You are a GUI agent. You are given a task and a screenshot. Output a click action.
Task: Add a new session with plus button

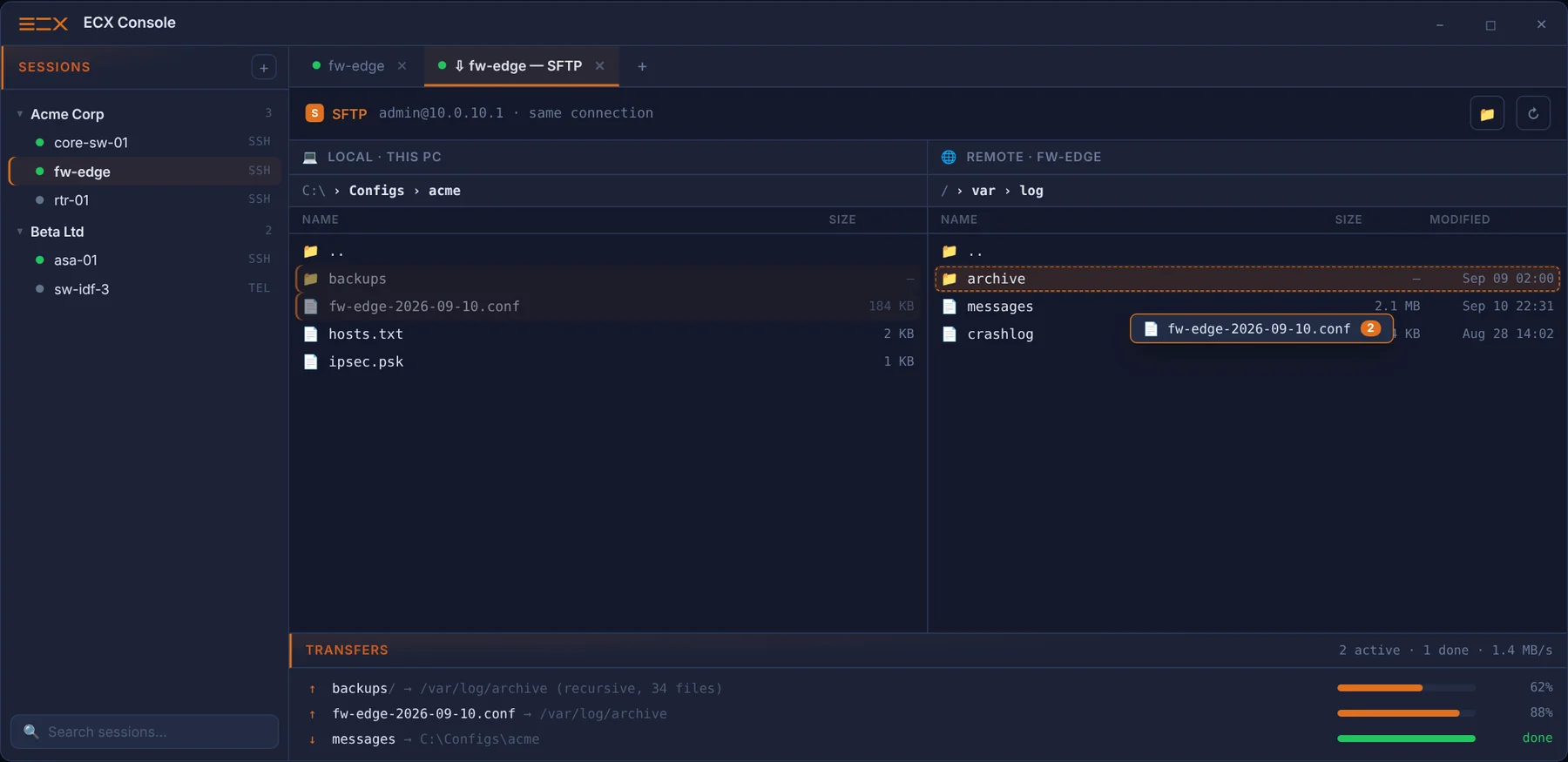point(263,67)
